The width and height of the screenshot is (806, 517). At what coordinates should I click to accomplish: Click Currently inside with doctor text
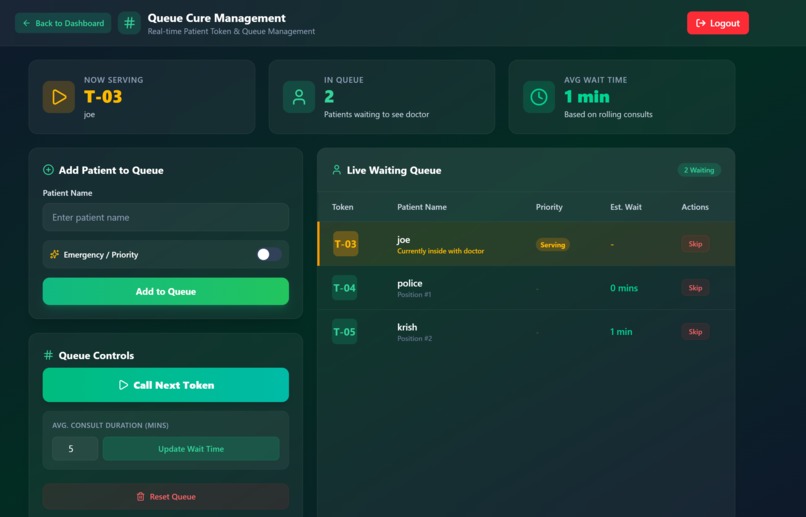click(441, 251)
